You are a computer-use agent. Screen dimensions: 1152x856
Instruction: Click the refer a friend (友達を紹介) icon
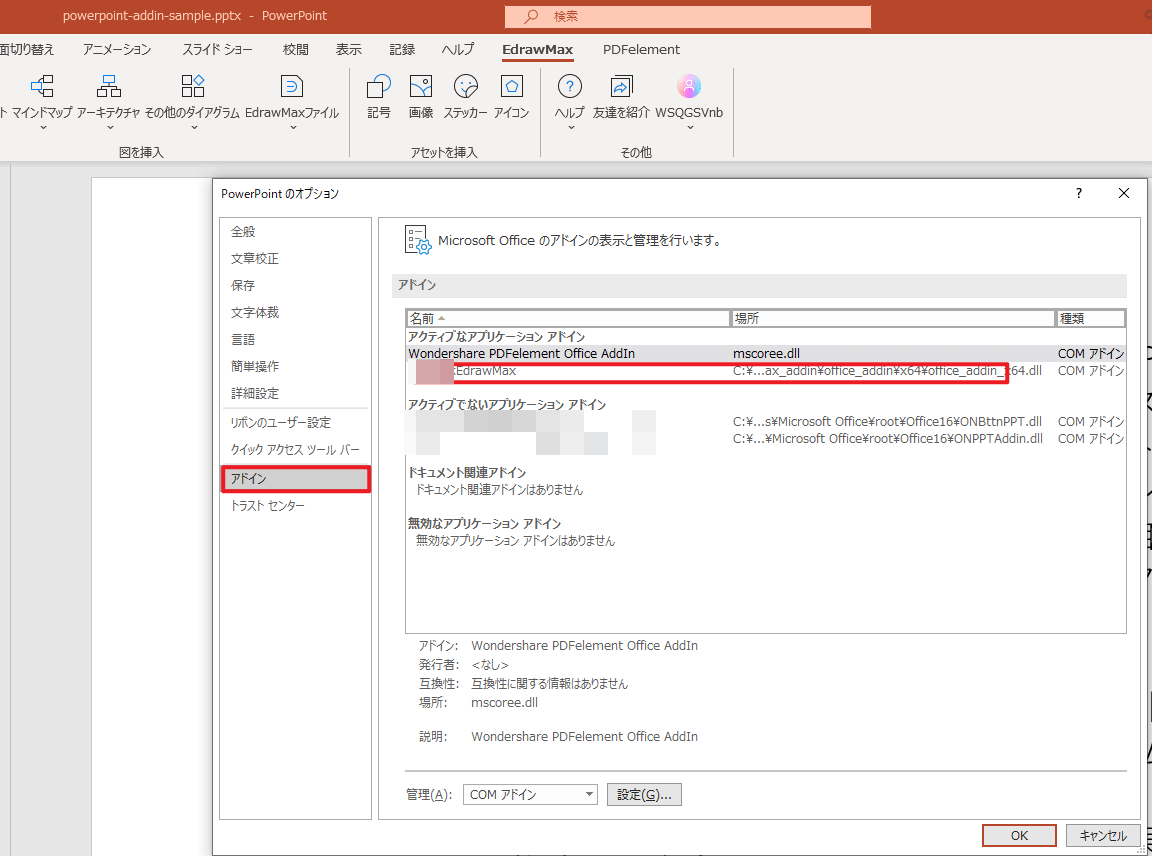[622, 87]
